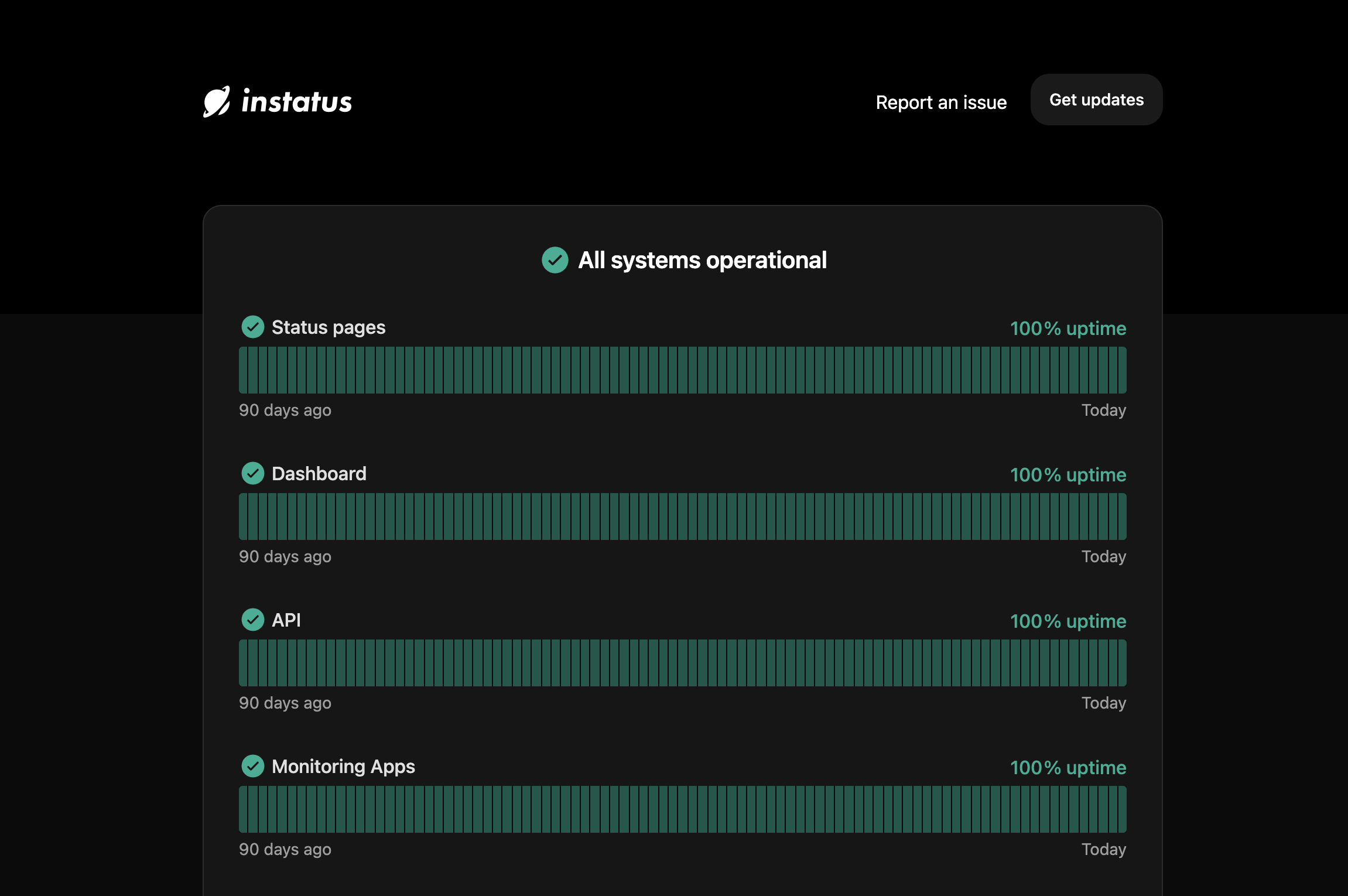The height and width of the screenshot is (896, 1348).
Task: Click the Monitoring Apps green check icon
Action: tap(253, 766)
